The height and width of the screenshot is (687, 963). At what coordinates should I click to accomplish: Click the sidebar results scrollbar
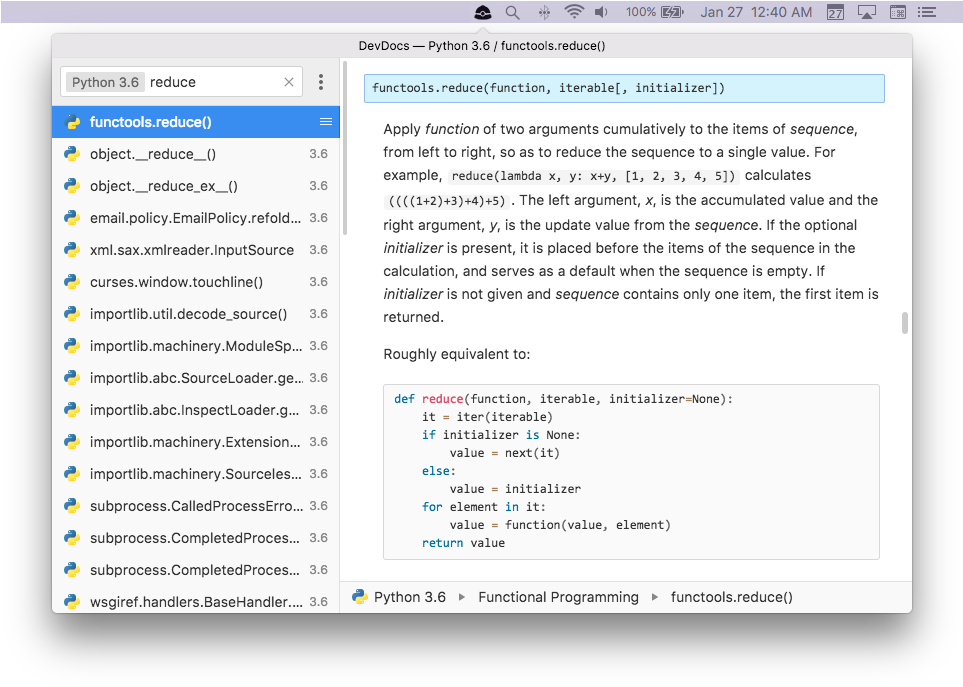pos(345,147)
